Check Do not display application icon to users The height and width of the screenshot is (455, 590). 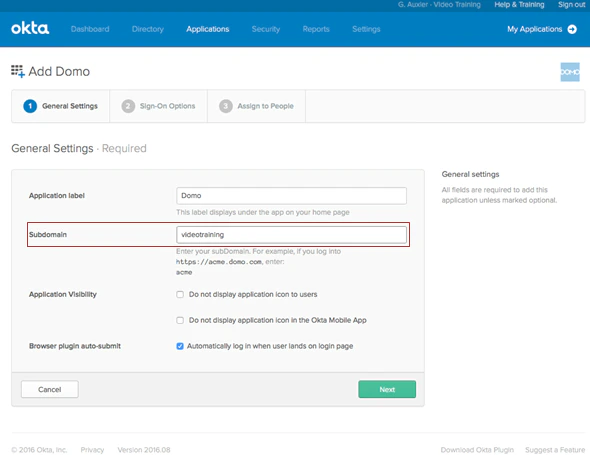[180, 294]
